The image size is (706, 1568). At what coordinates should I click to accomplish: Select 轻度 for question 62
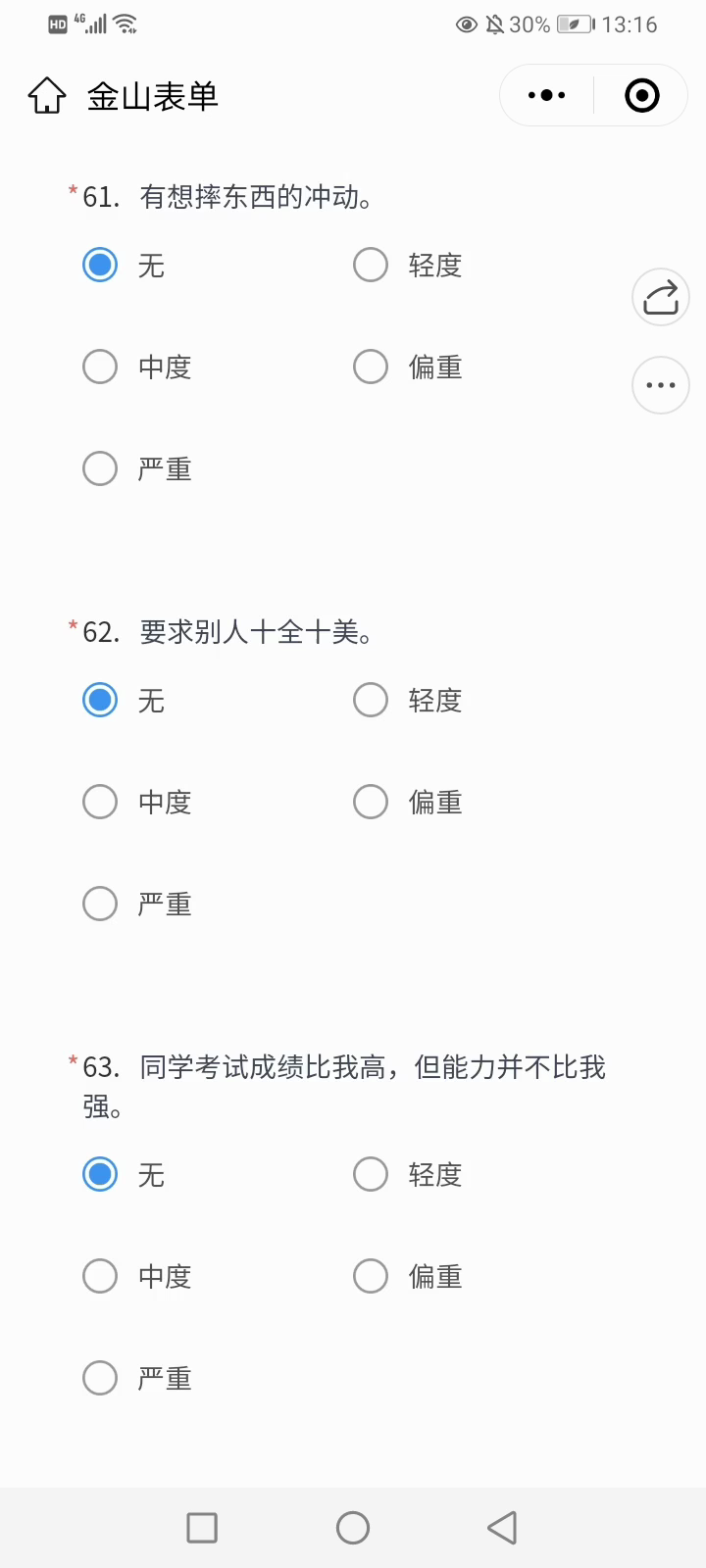(371, 700)
